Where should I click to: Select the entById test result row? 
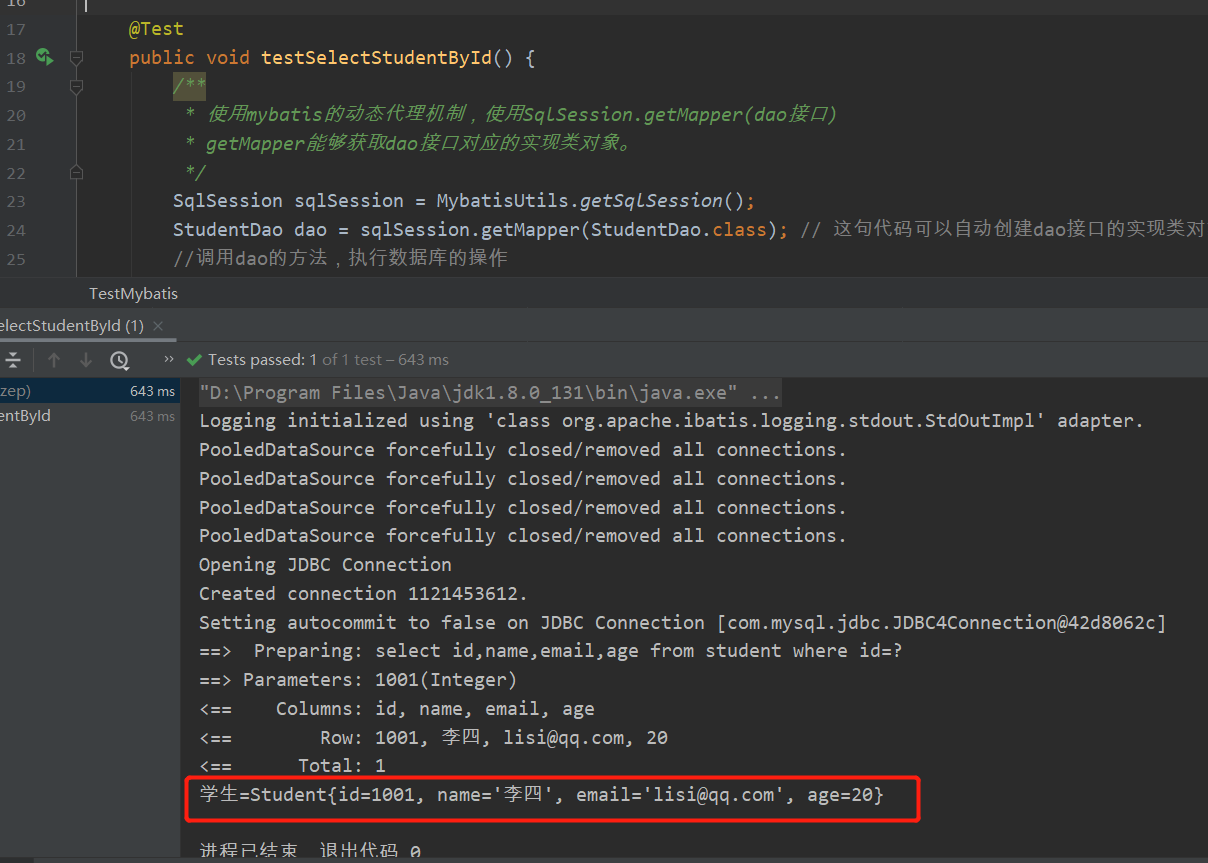pyautogui.click(x=90, y=416)
